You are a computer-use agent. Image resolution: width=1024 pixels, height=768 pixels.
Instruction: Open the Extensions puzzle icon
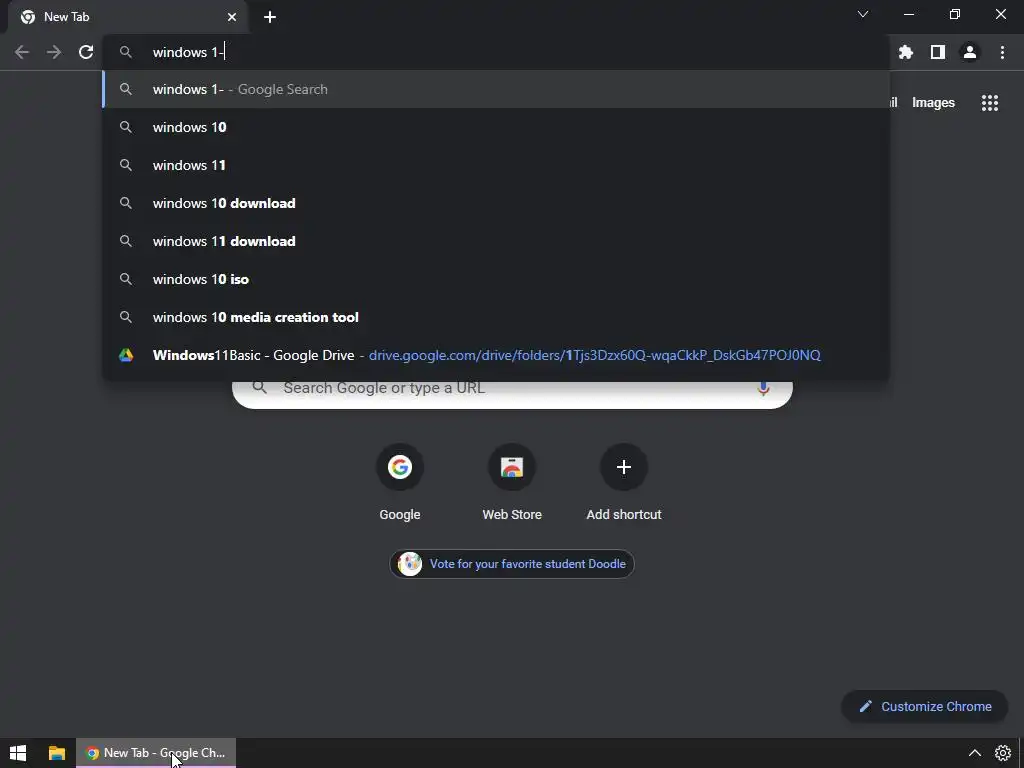(x=905, y=52)
